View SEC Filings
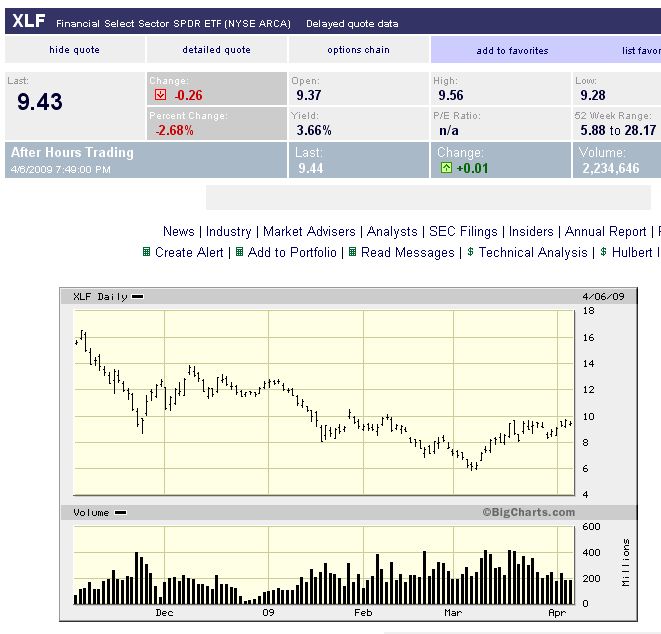 463,231
